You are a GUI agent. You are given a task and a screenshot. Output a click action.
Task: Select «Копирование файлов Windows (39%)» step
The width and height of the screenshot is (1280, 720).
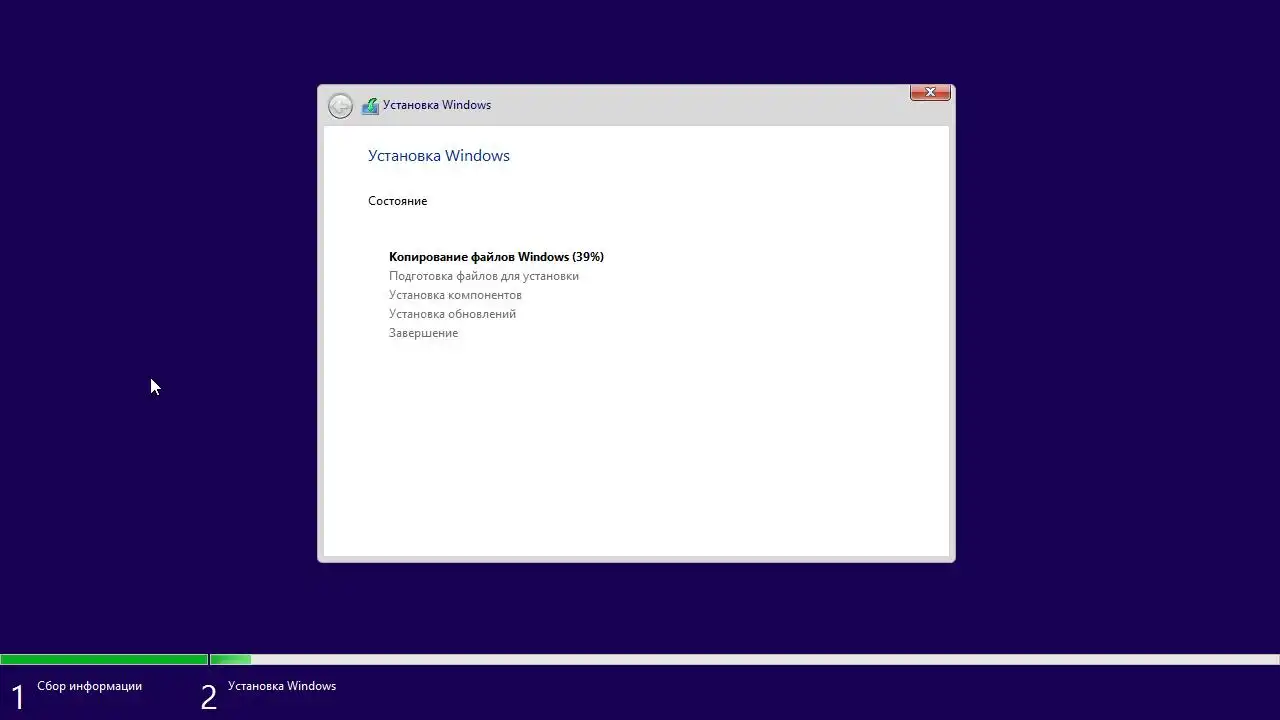click(496, 257)
